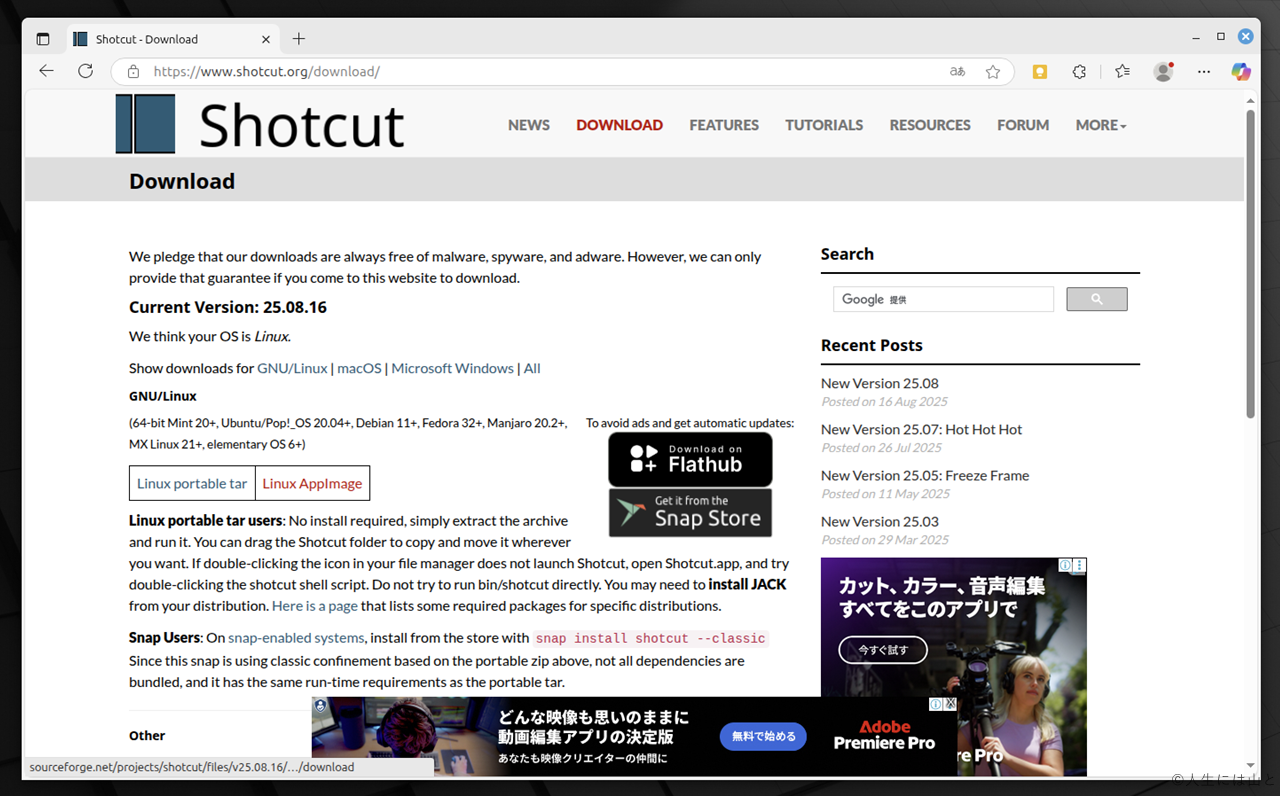Click the search magnifier button
Screen dimensions: 1280x796
[1096, 299]
